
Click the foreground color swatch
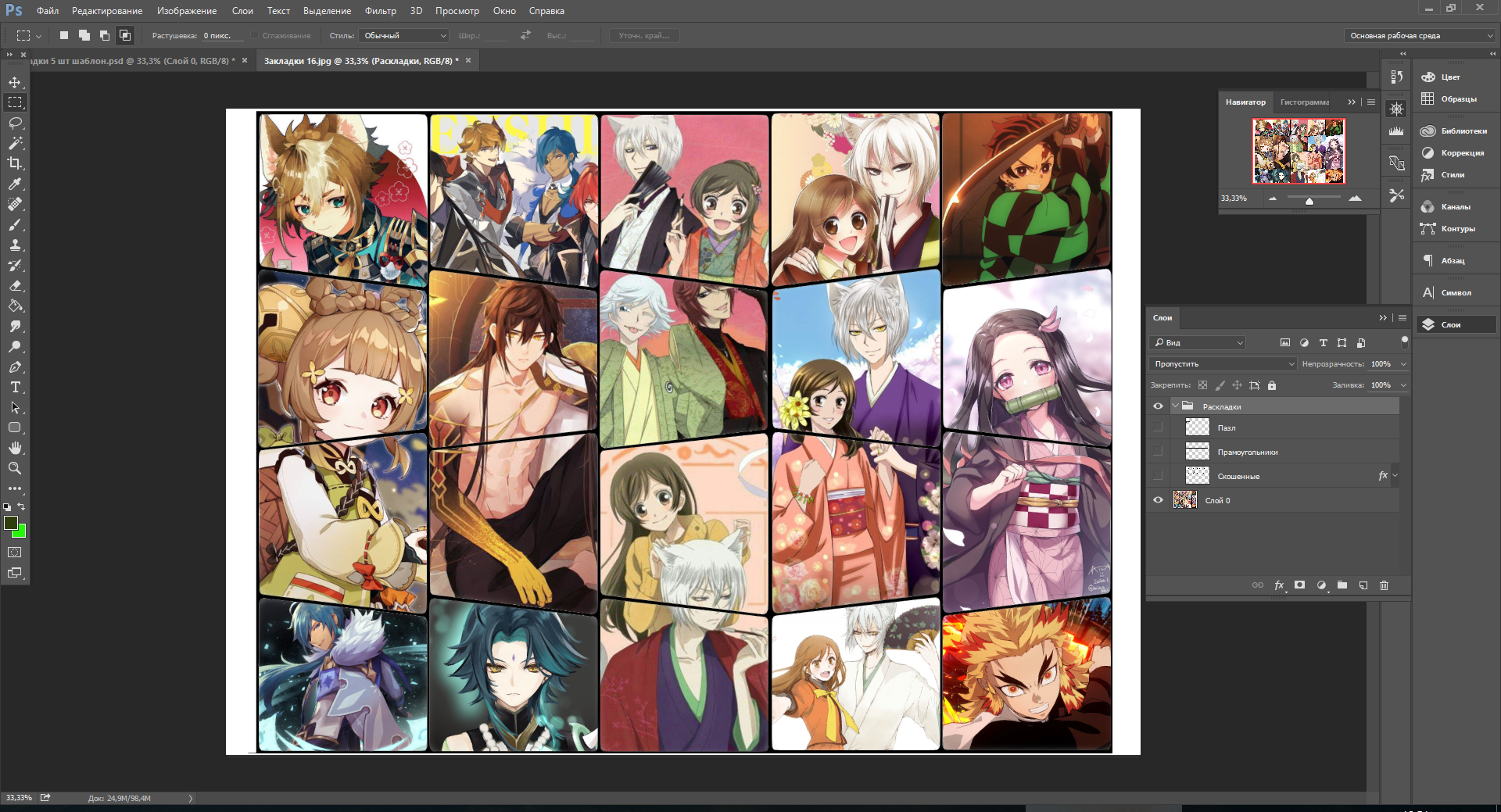[x=11, y=524]
